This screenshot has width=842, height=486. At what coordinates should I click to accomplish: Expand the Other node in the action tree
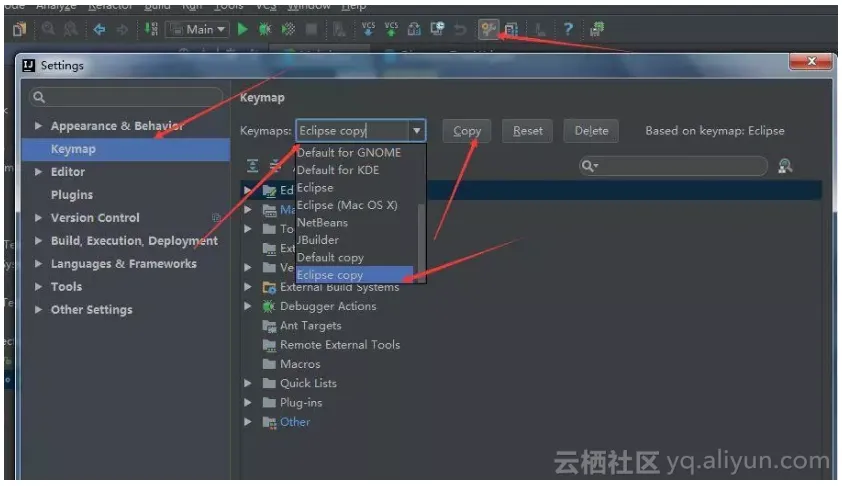click(248, 422)
